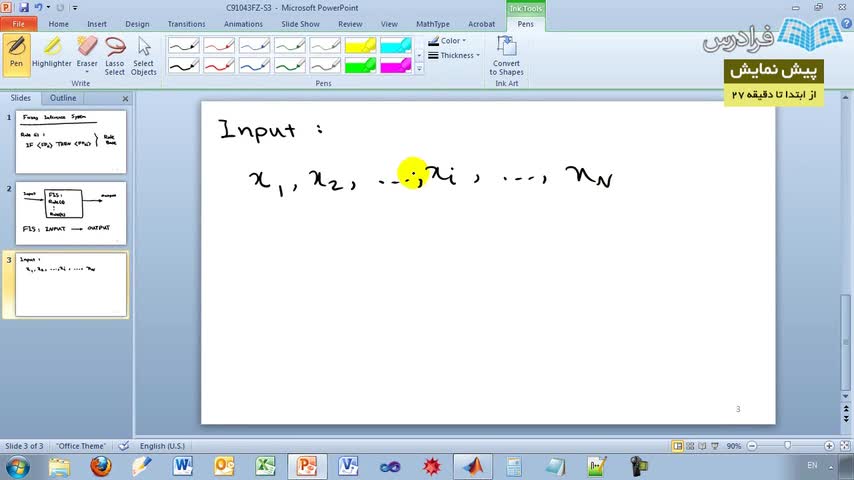Pick magenta highlighter swatch

point(396,65)
